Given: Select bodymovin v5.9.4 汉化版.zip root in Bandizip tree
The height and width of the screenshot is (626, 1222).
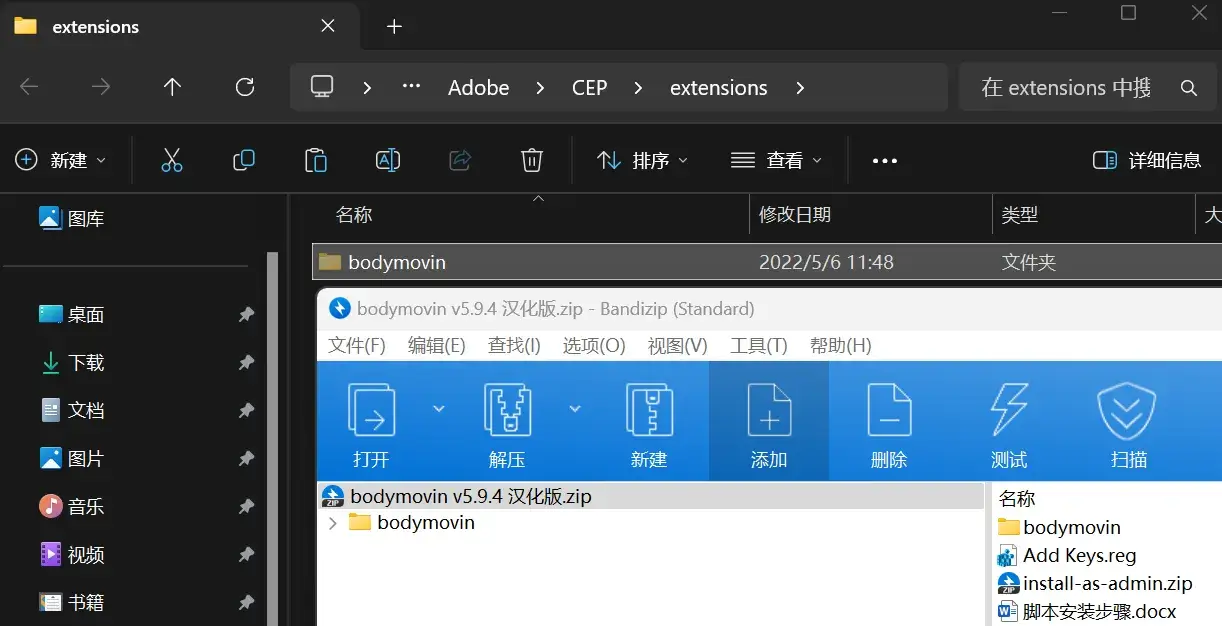Looking at the screenshot, I should click(x=652, y=496).
